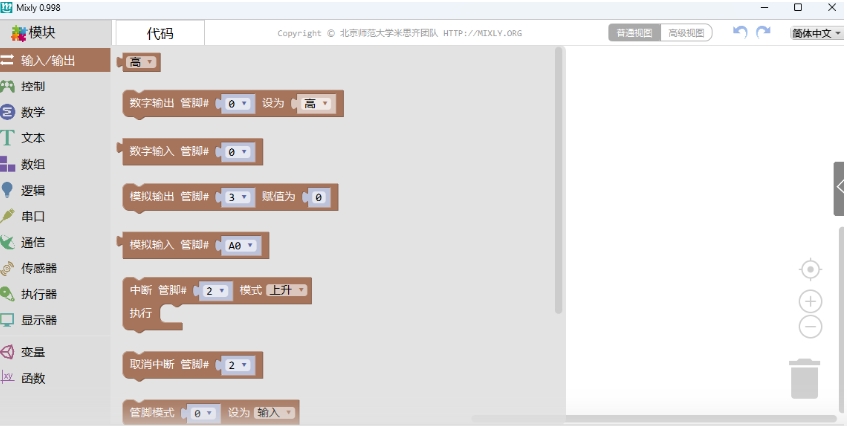Open the 代码 tab

[x=160, y=33]
